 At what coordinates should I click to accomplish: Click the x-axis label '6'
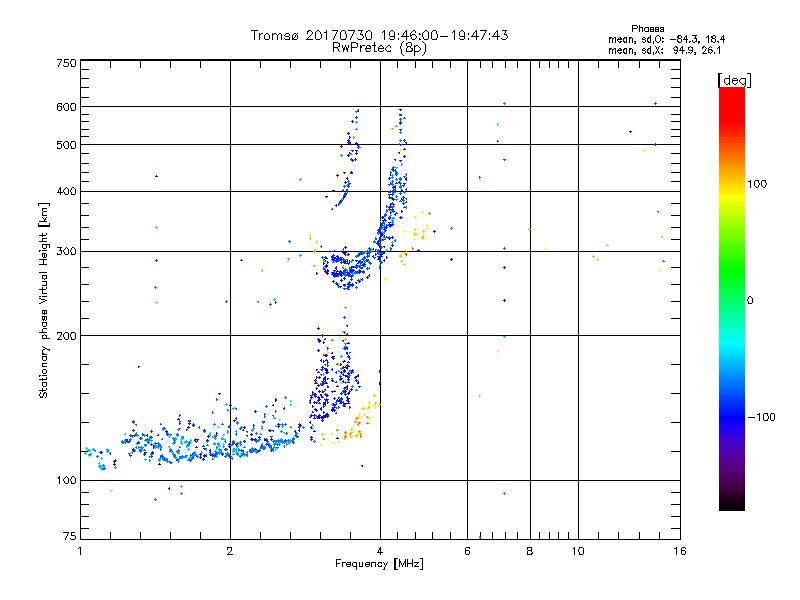click(467, 551)
